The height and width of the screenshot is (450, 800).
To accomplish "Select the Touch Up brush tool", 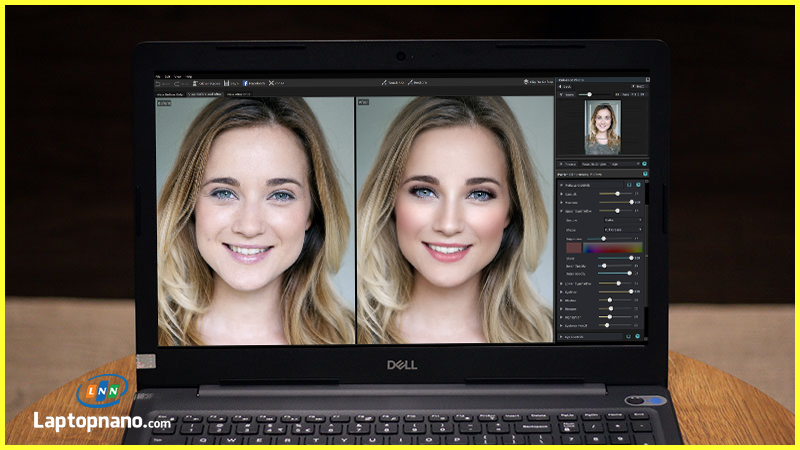I will tap(393, 82).
